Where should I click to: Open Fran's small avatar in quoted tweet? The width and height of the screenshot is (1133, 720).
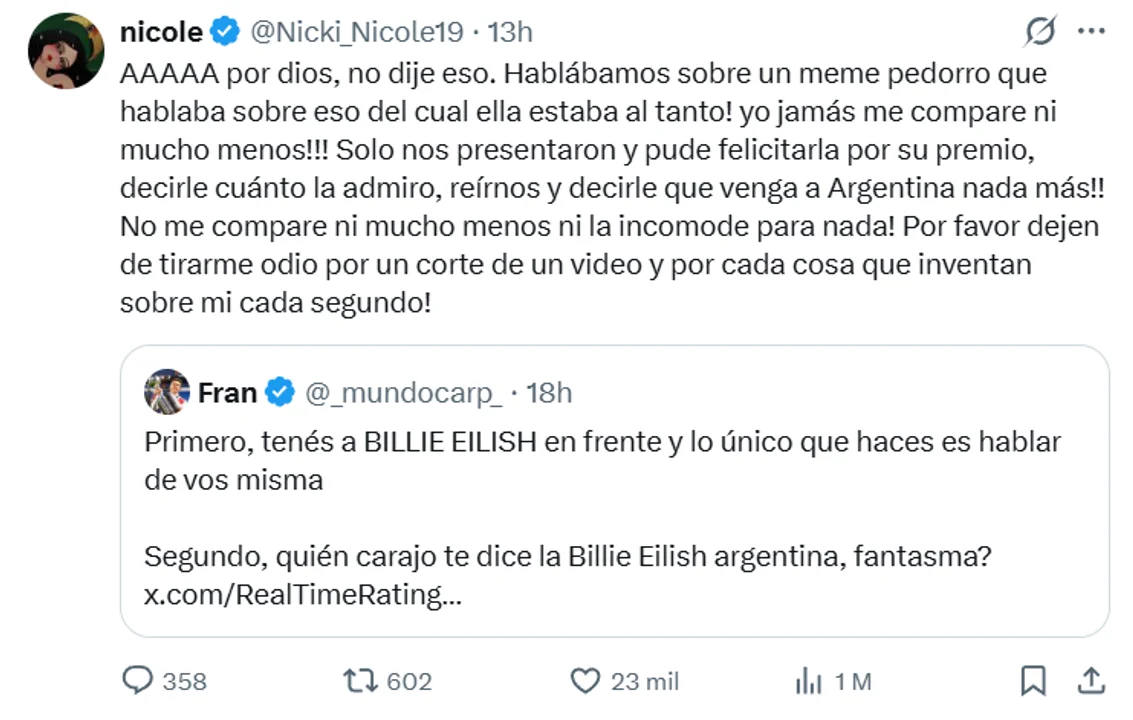[x=167, y=392]
